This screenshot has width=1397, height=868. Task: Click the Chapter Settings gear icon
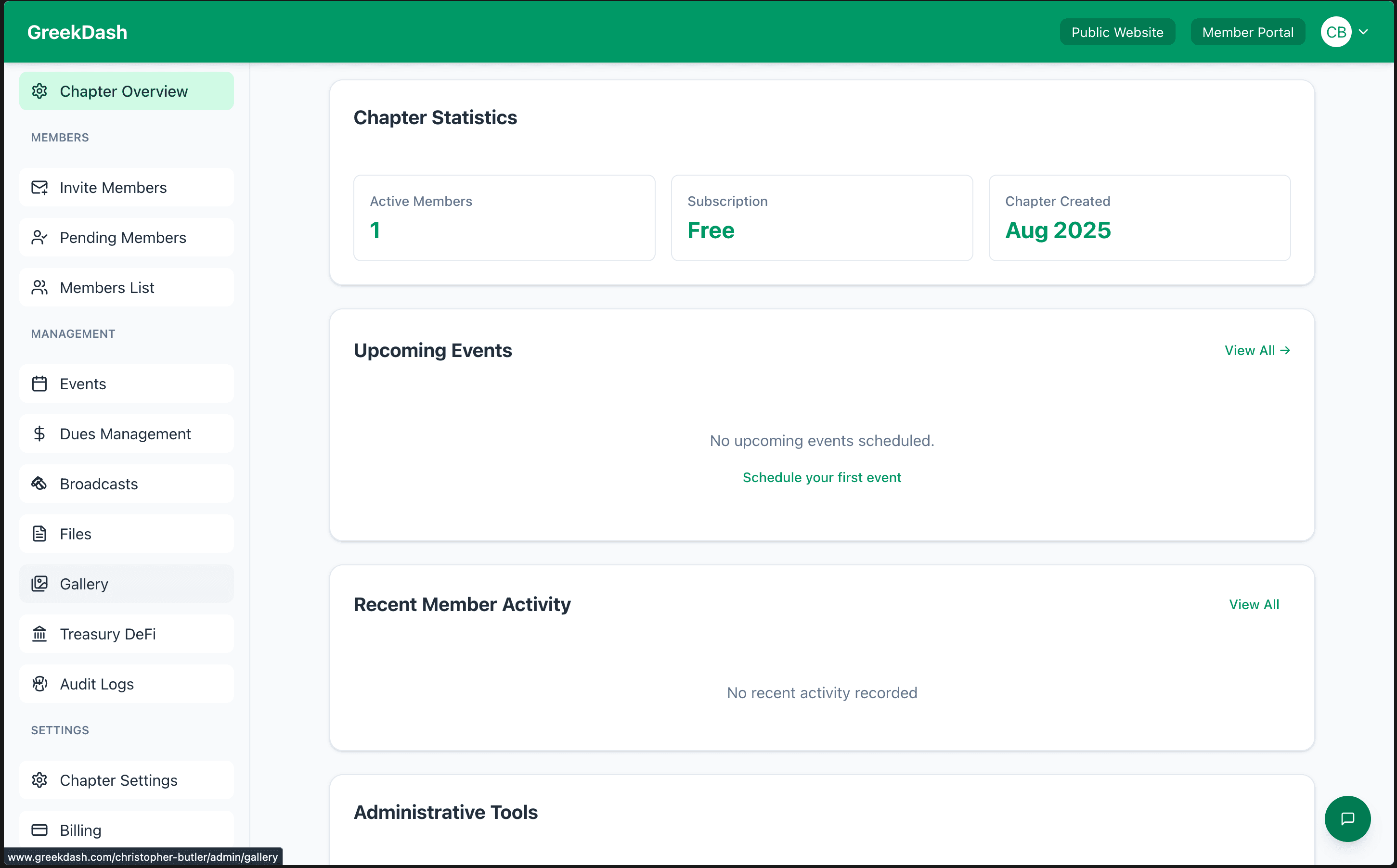click(39, 779)
